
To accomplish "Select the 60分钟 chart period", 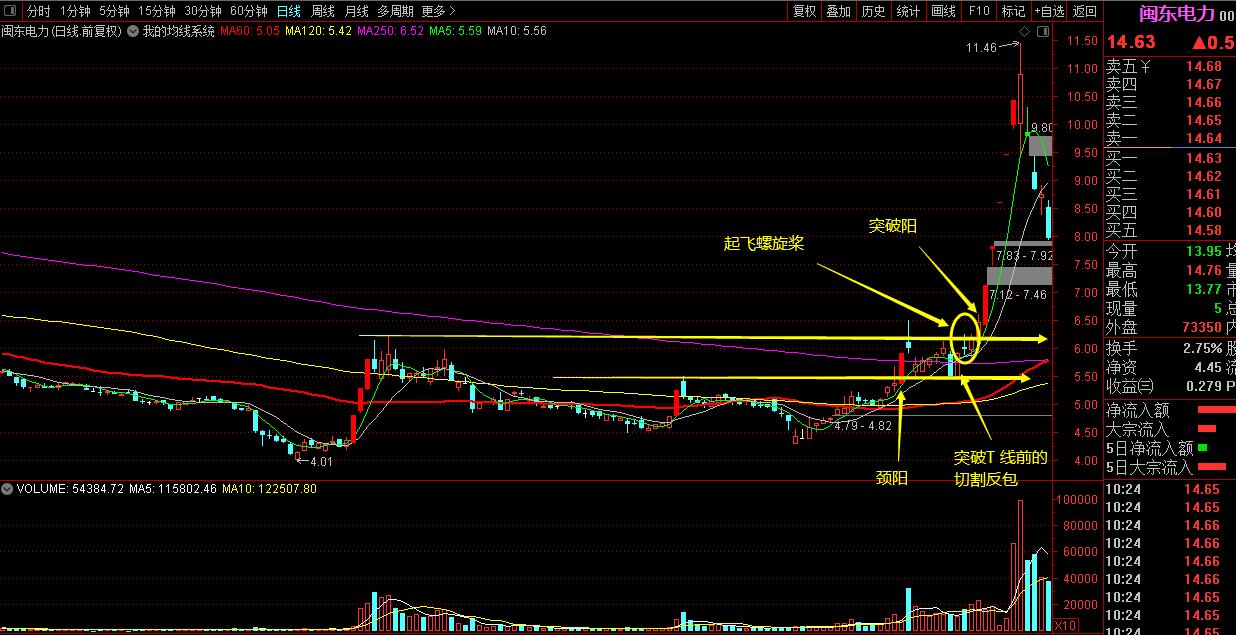I will point(248,12).
